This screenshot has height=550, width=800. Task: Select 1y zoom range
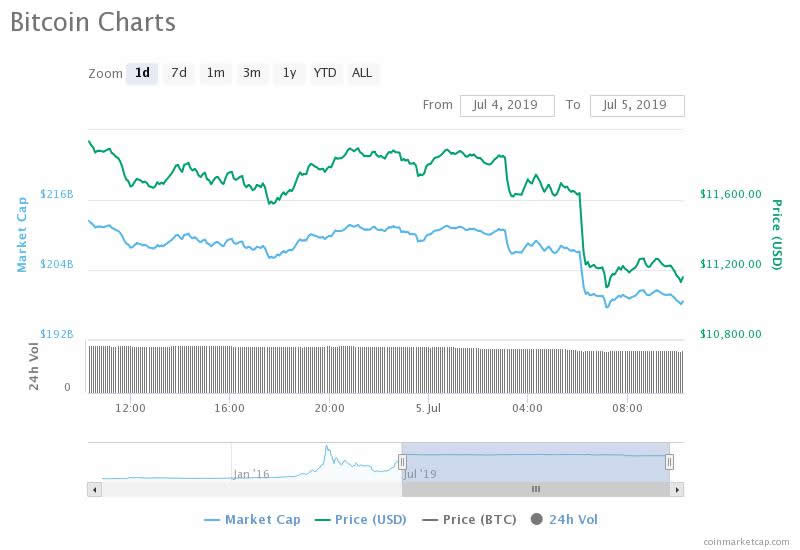click(289, 73)
